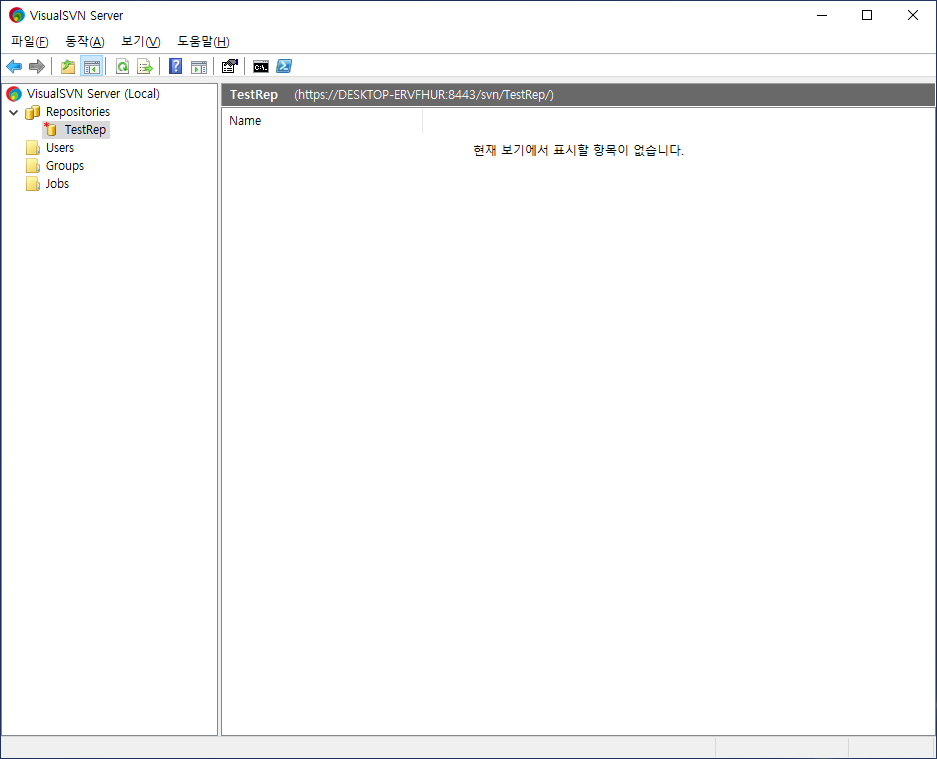937x759 pixels.
Task: Click the Users folder icon
Action: 33,148
